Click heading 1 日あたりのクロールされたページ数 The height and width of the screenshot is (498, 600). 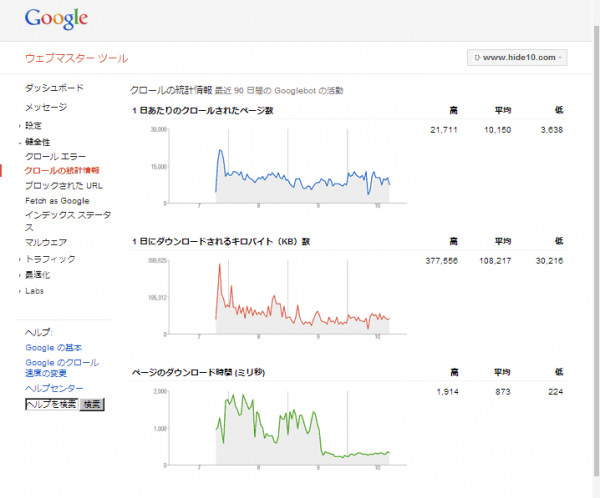coord(202,111)
